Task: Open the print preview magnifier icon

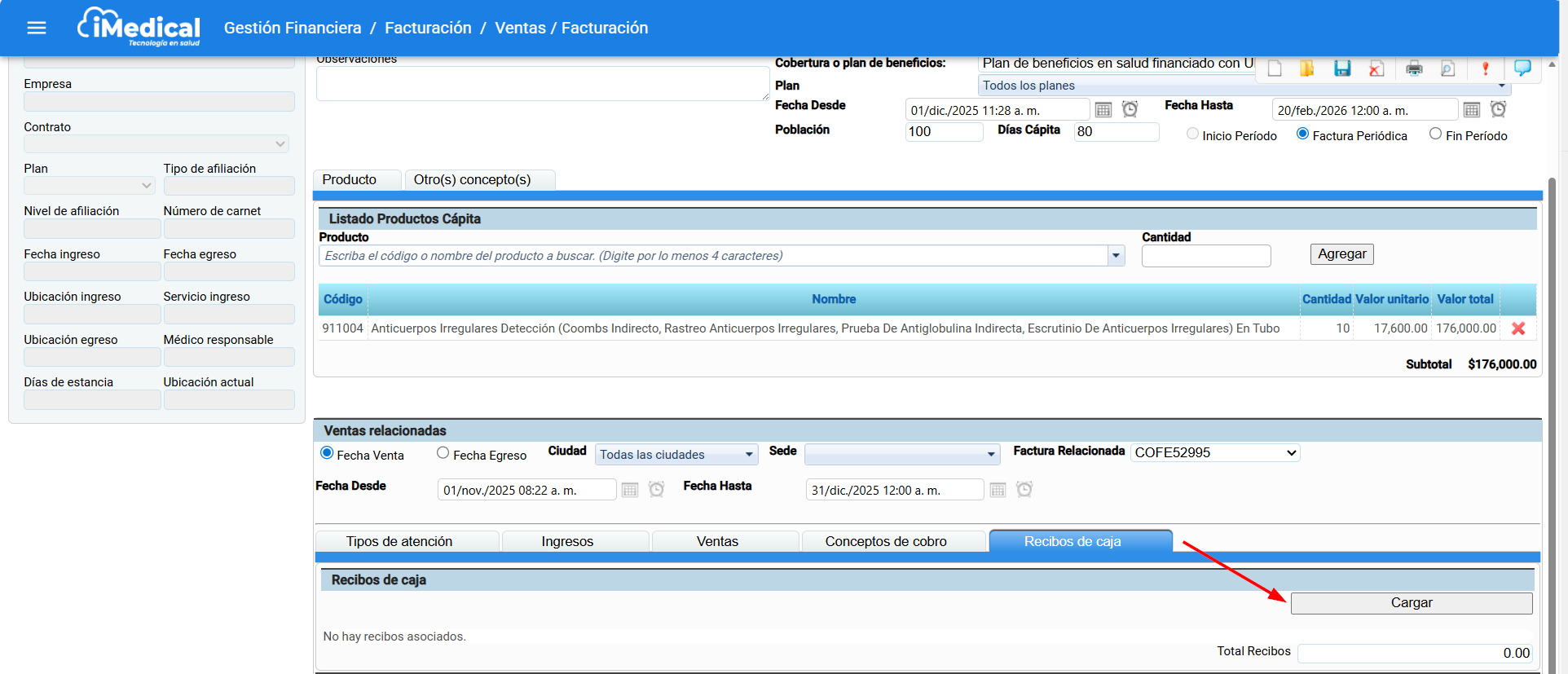Action: (1447, 68)
